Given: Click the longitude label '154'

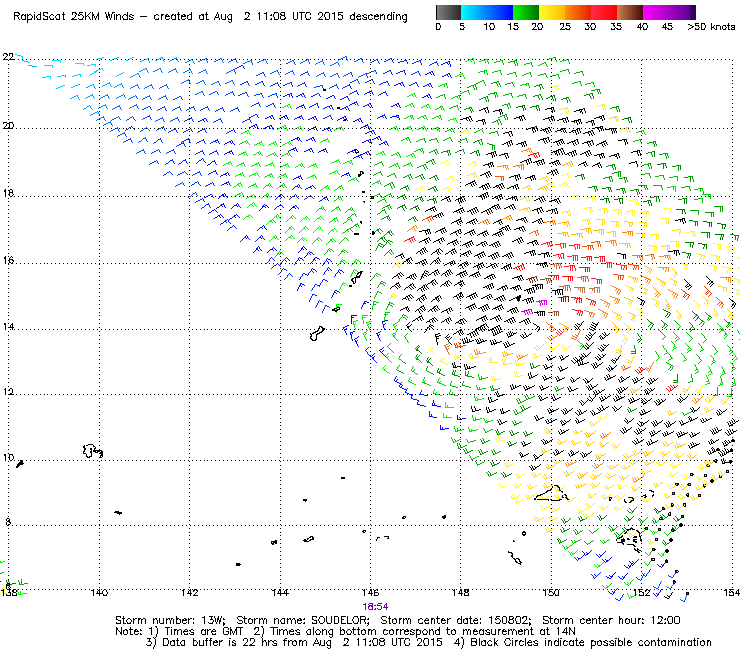Looking at the screenshot, I should [x=732, y=592].
